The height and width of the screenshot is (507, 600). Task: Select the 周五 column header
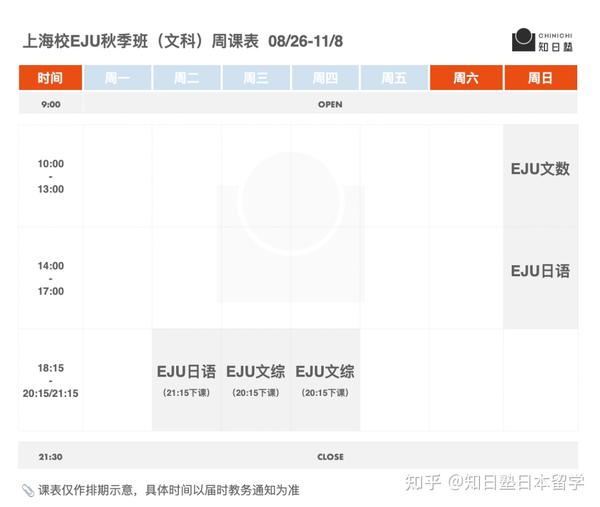click(394, 78)
